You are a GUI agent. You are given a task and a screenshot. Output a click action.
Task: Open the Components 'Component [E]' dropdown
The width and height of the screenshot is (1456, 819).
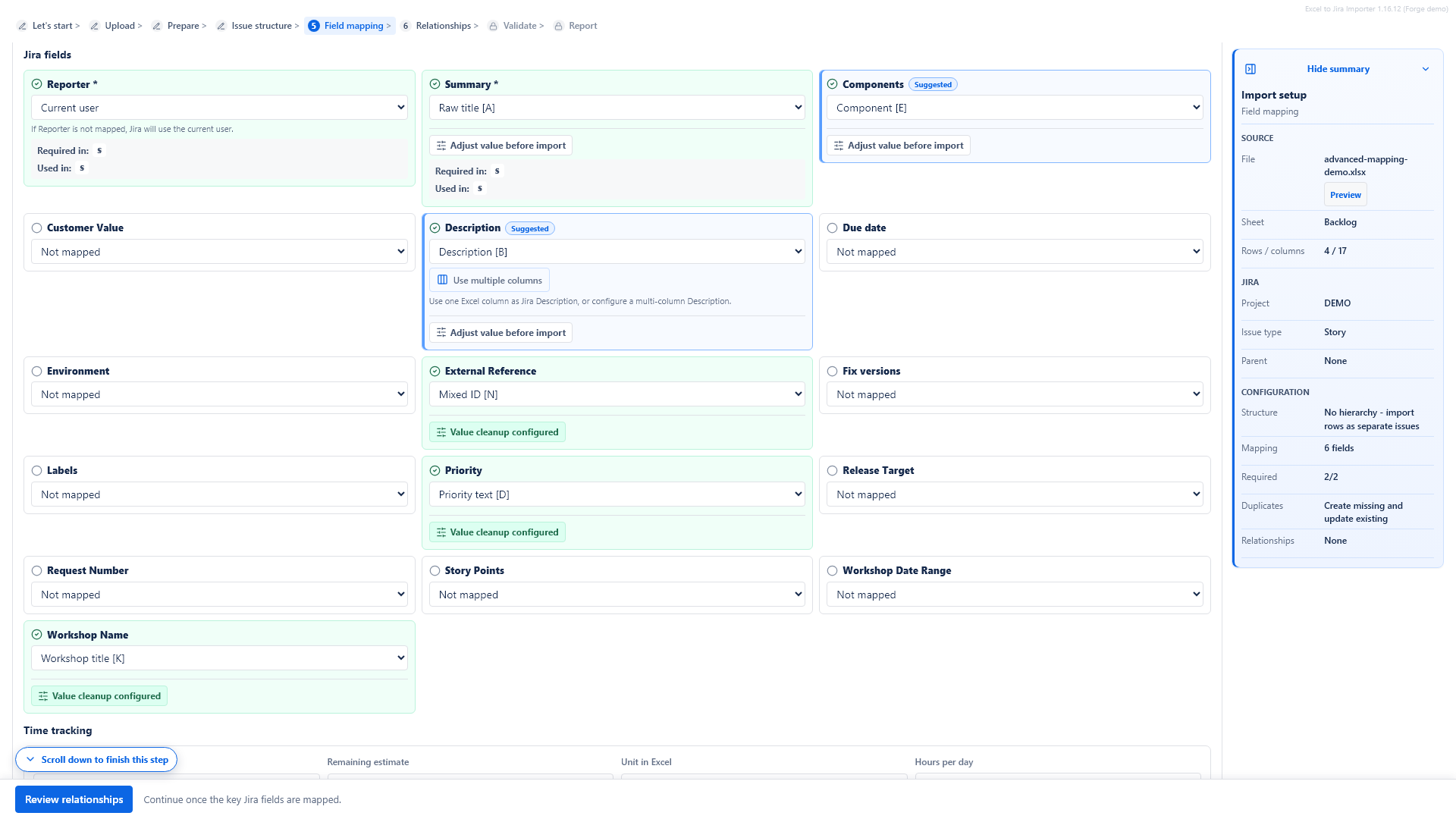point(1015,108)
